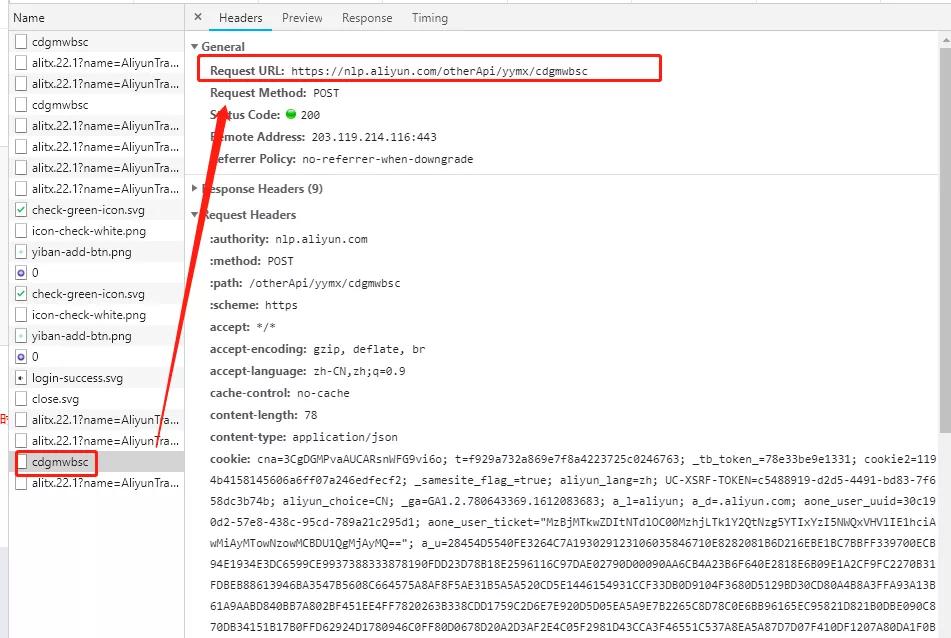Click the Name column header
The height and width of the screenshot is (638, 951).
(x=29, y=18)
